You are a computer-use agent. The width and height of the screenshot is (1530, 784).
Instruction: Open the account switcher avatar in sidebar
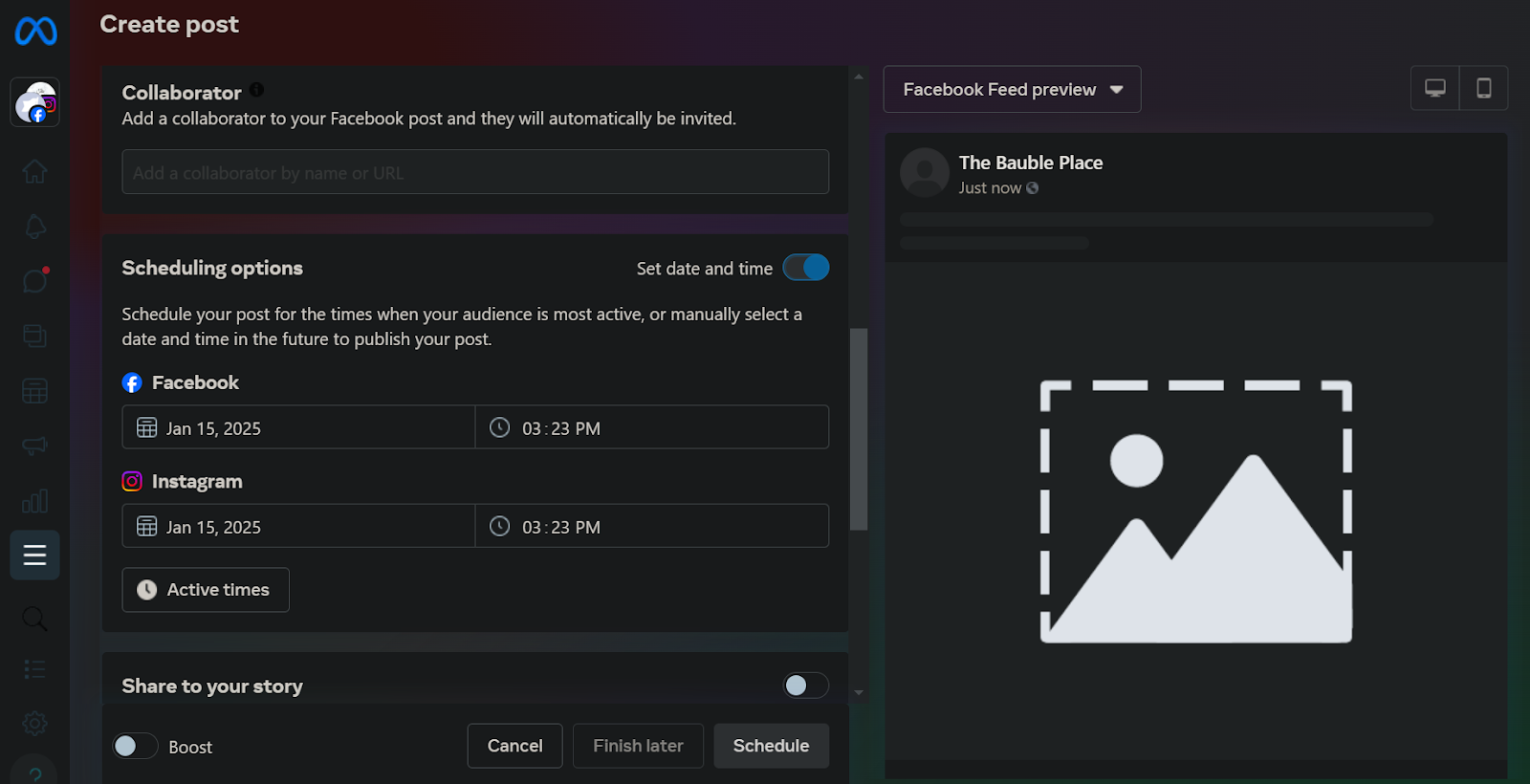click(35, 102)
